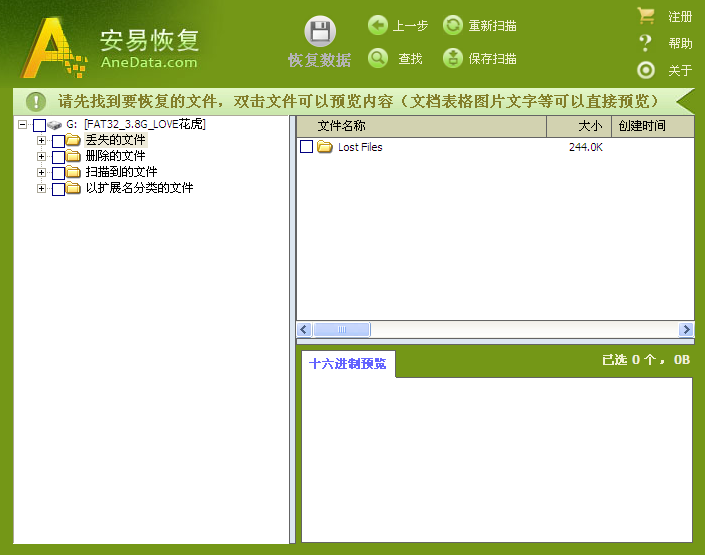The width and height of the screenshot is (705, 555).
Task: Click the Previous Step (上一步) arrow icon
Action: coord(378,25)
